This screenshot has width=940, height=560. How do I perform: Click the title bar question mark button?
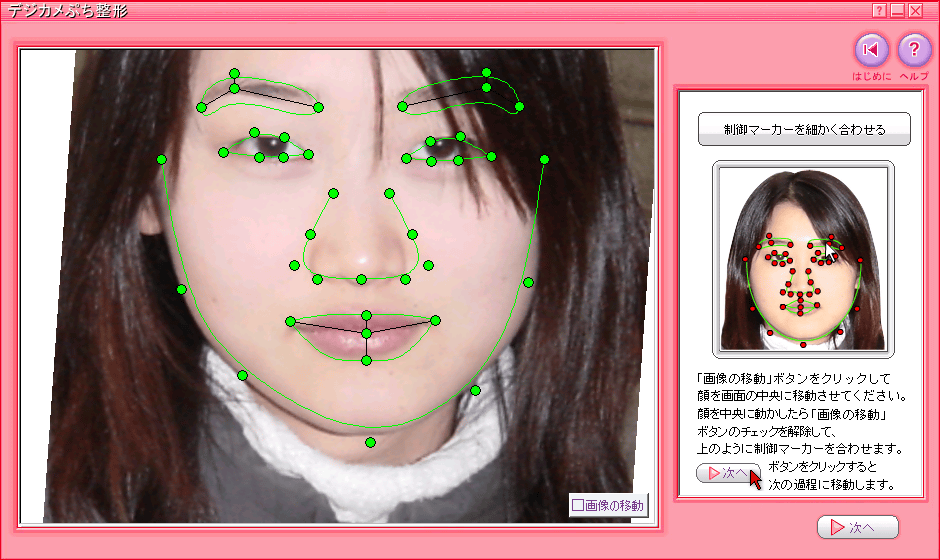(879, 10)
